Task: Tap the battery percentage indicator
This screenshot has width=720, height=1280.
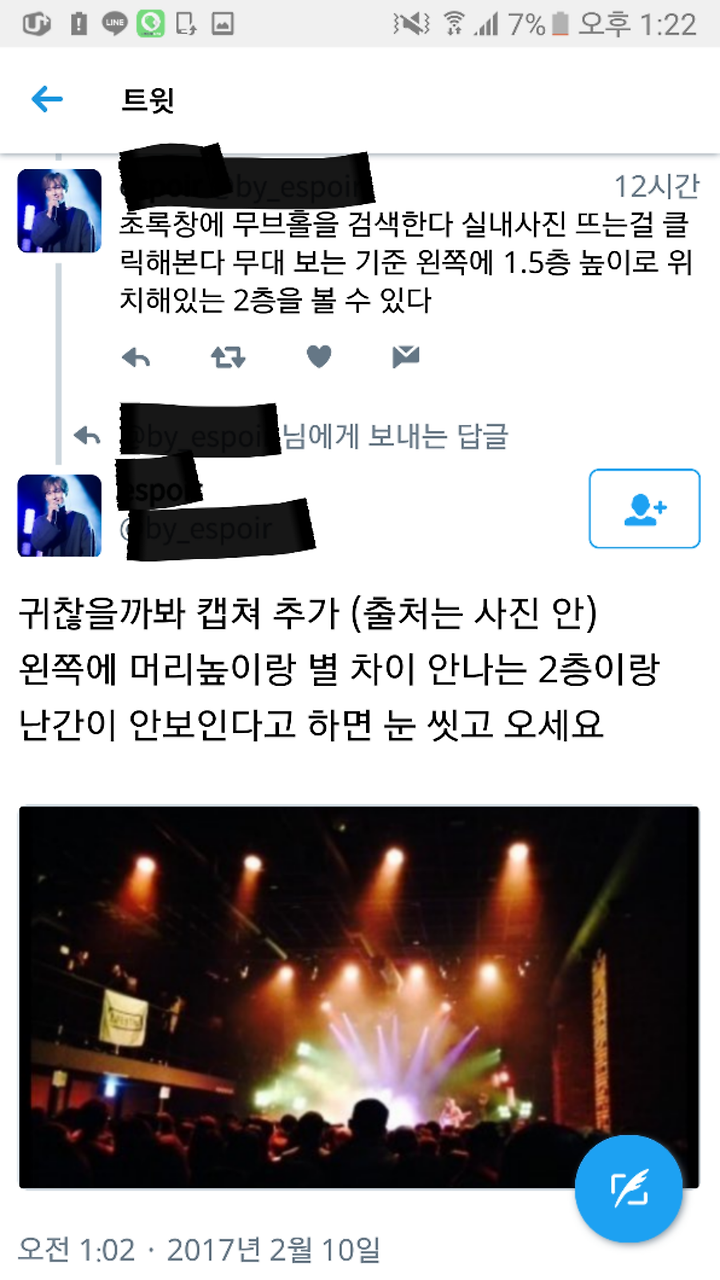Action: click(526, 24)
